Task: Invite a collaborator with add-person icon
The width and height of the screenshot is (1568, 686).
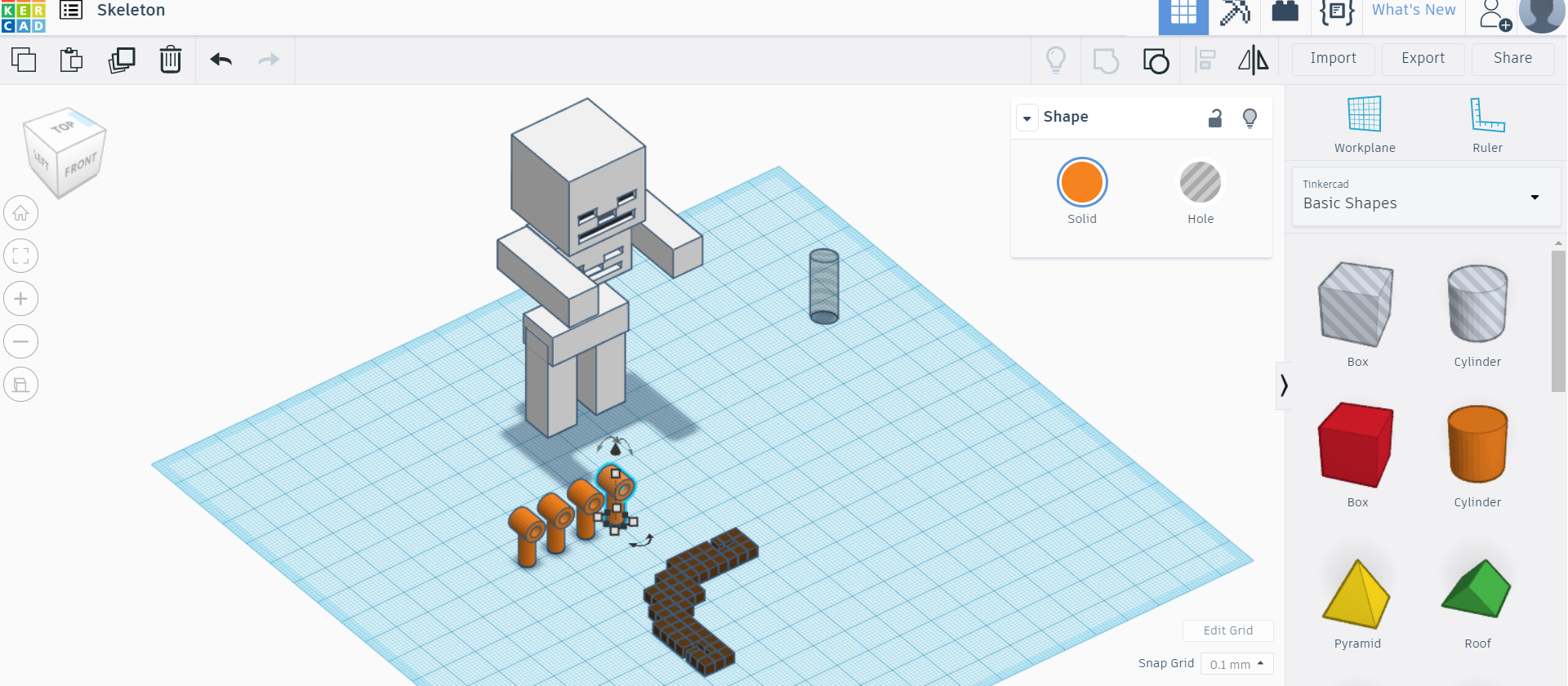Action: (x=1495, y=16)
